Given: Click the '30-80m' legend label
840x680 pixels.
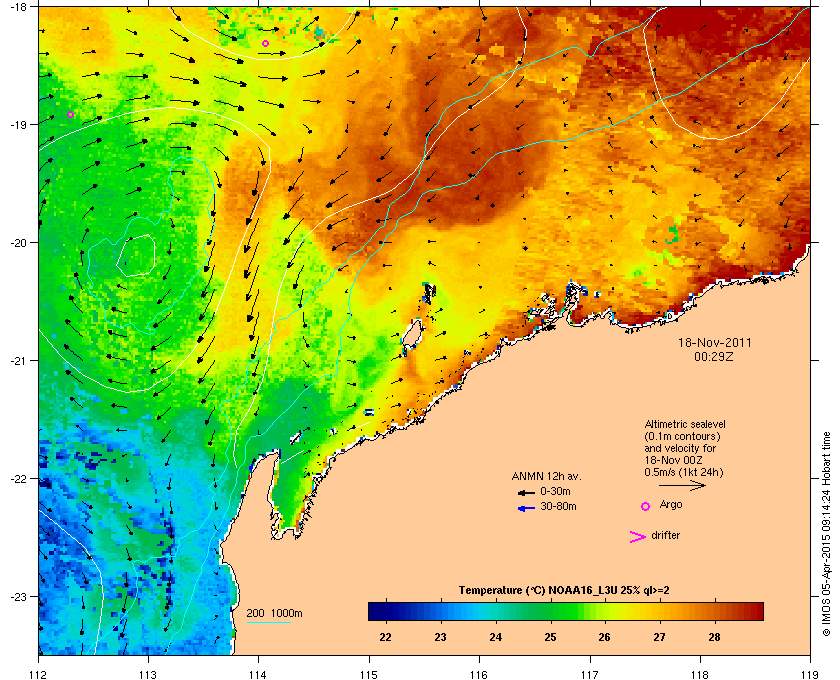Looking at the screenshot, I should tap(558, 506).
